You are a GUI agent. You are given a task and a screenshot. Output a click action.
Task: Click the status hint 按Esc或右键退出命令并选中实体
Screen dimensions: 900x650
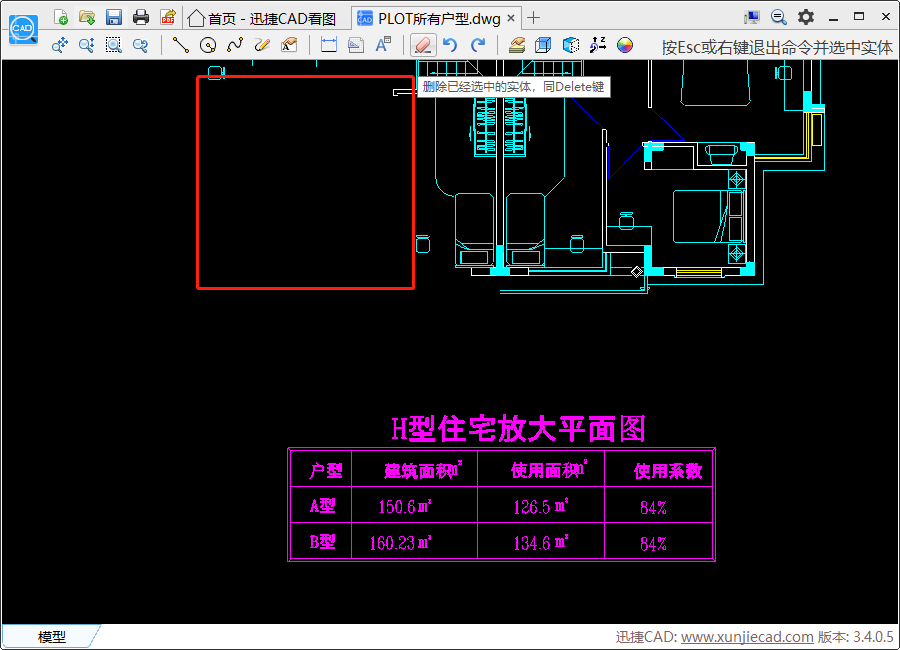pos(777,47)
